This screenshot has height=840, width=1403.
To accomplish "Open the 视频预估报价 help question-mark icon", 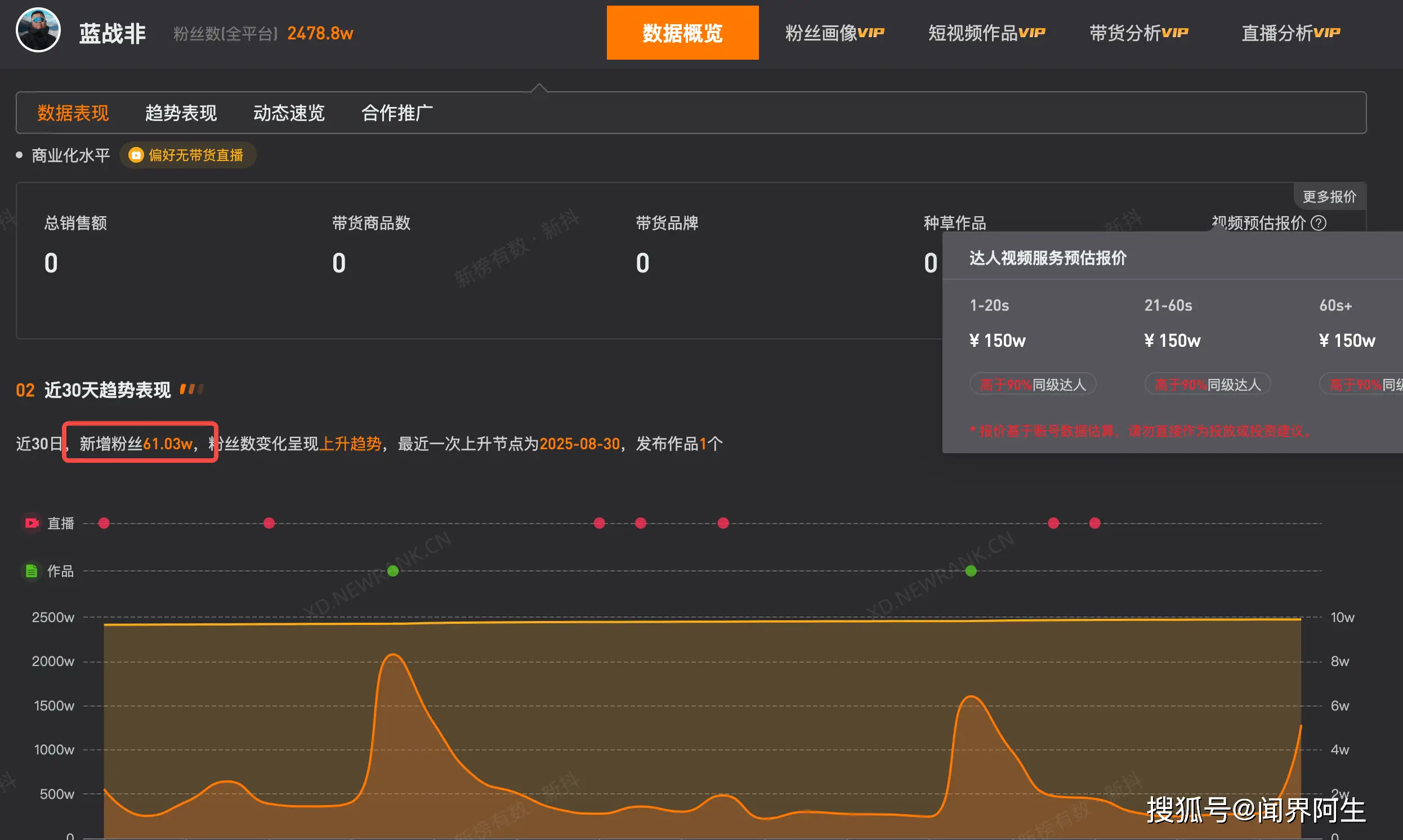I will pyautogui.click(x=1319, y=223).
